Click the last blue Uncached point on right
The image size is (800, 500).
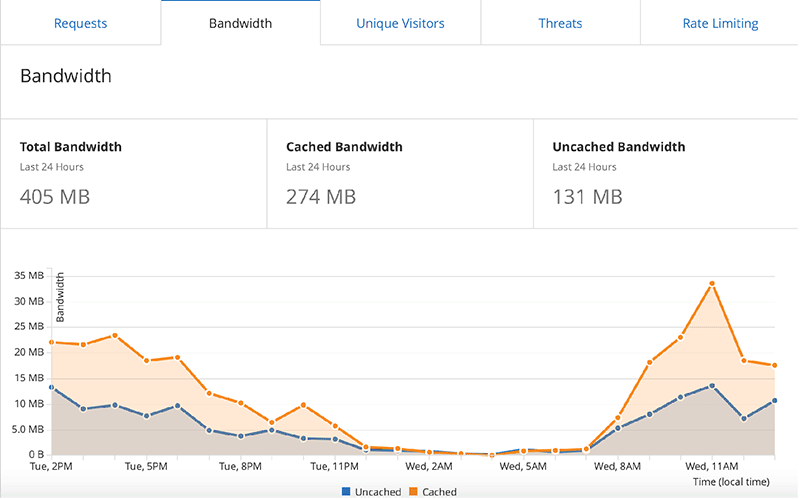tap(775, 400)
